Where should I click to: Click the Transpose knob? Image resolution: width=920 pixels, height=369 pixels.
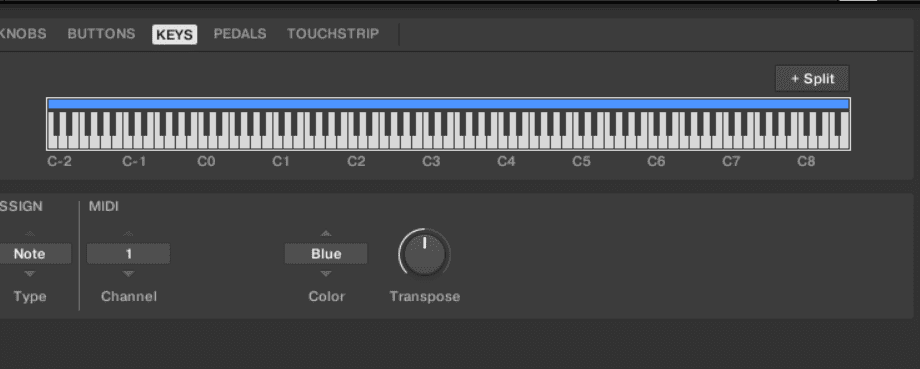[x=424, y=253]
